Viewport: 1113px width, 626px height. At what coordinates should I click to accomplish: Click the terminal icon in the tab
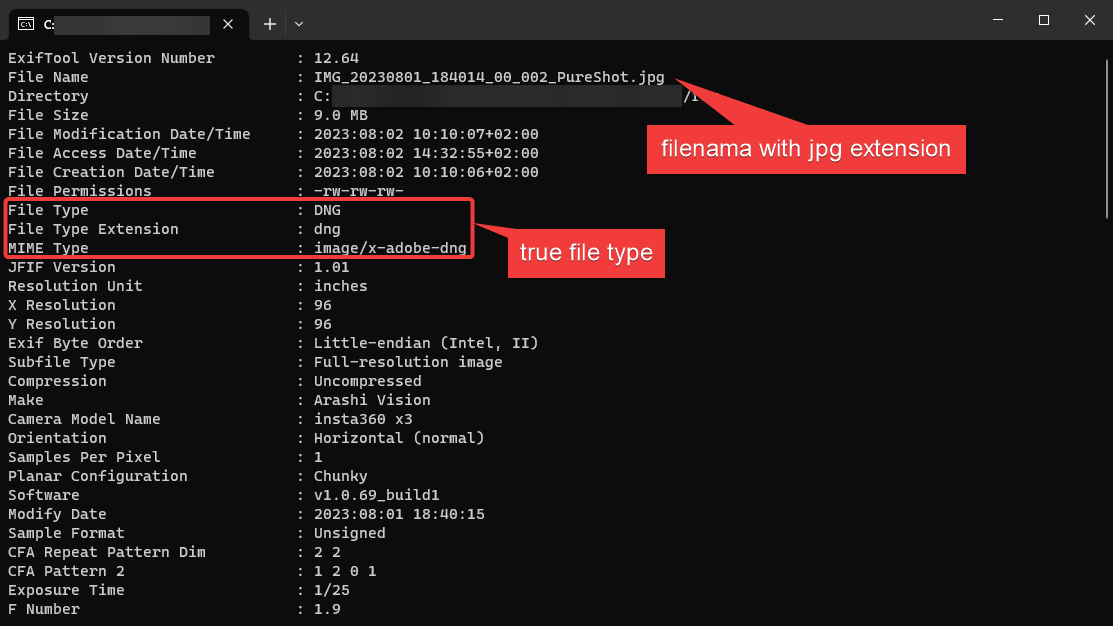coord(26,24)
